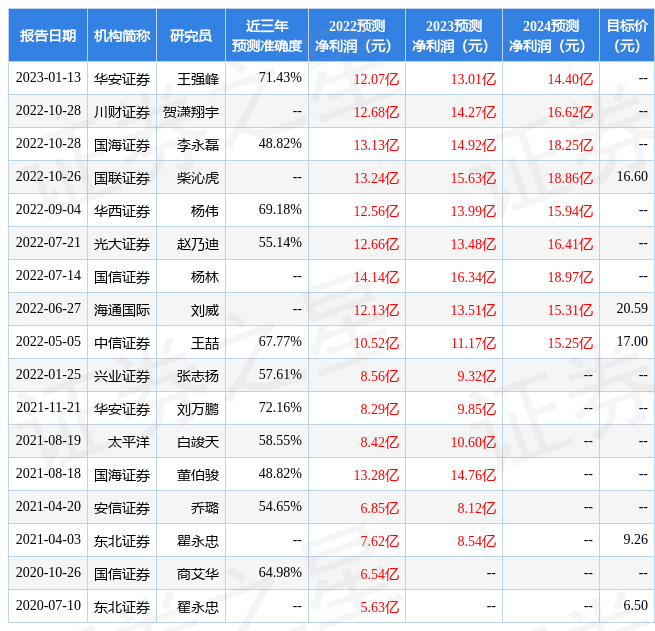Select researcher 李永磊
Viewport: 655px width, 631px height.
coord(198,145)
